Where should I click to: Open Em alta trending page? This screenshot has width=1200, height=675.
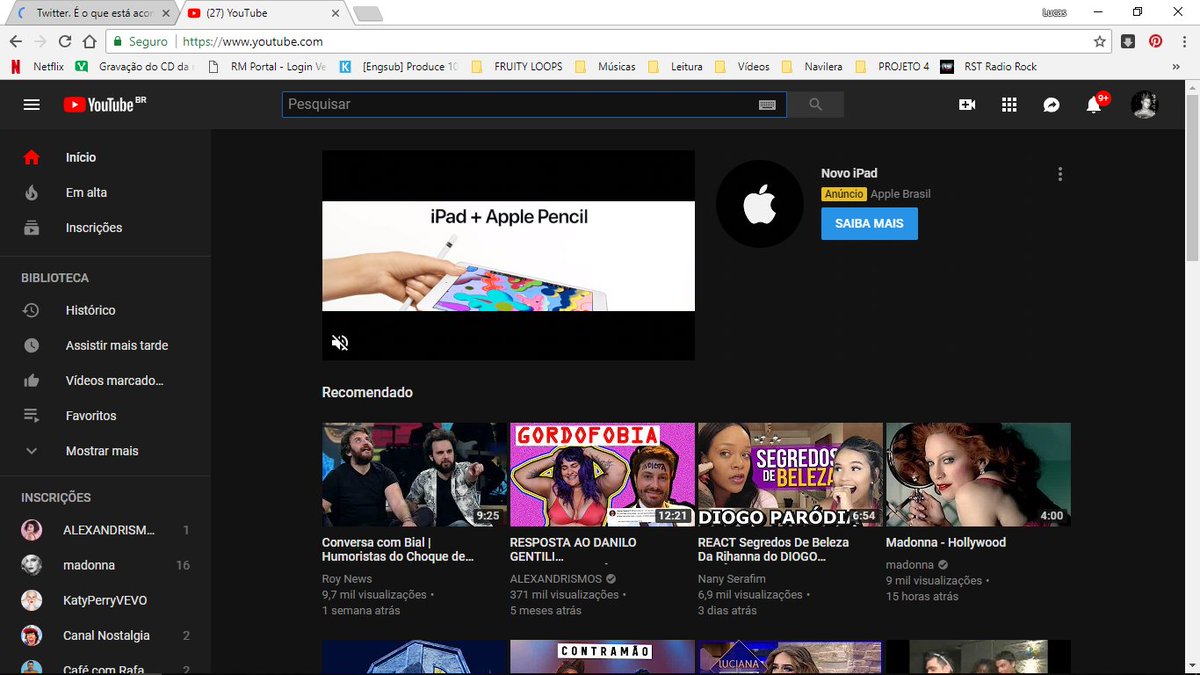[105, 192]
